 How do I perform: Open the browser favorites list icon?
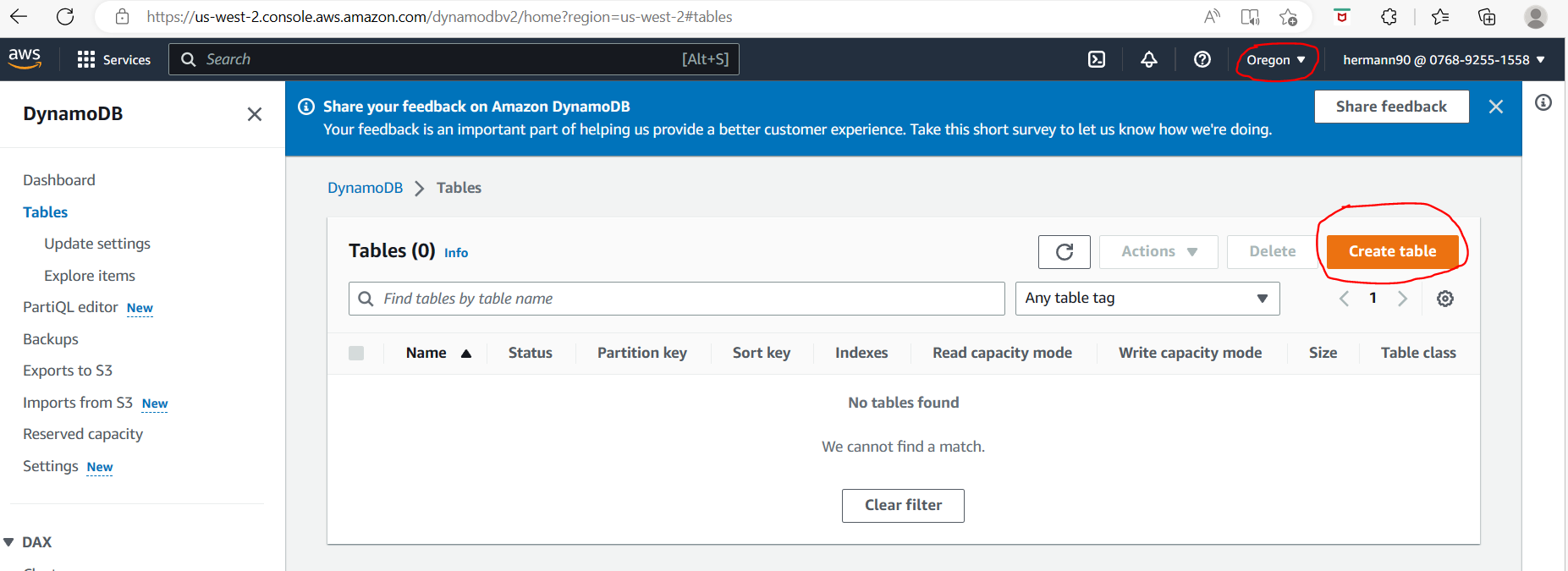click(x=1440, y=16)
